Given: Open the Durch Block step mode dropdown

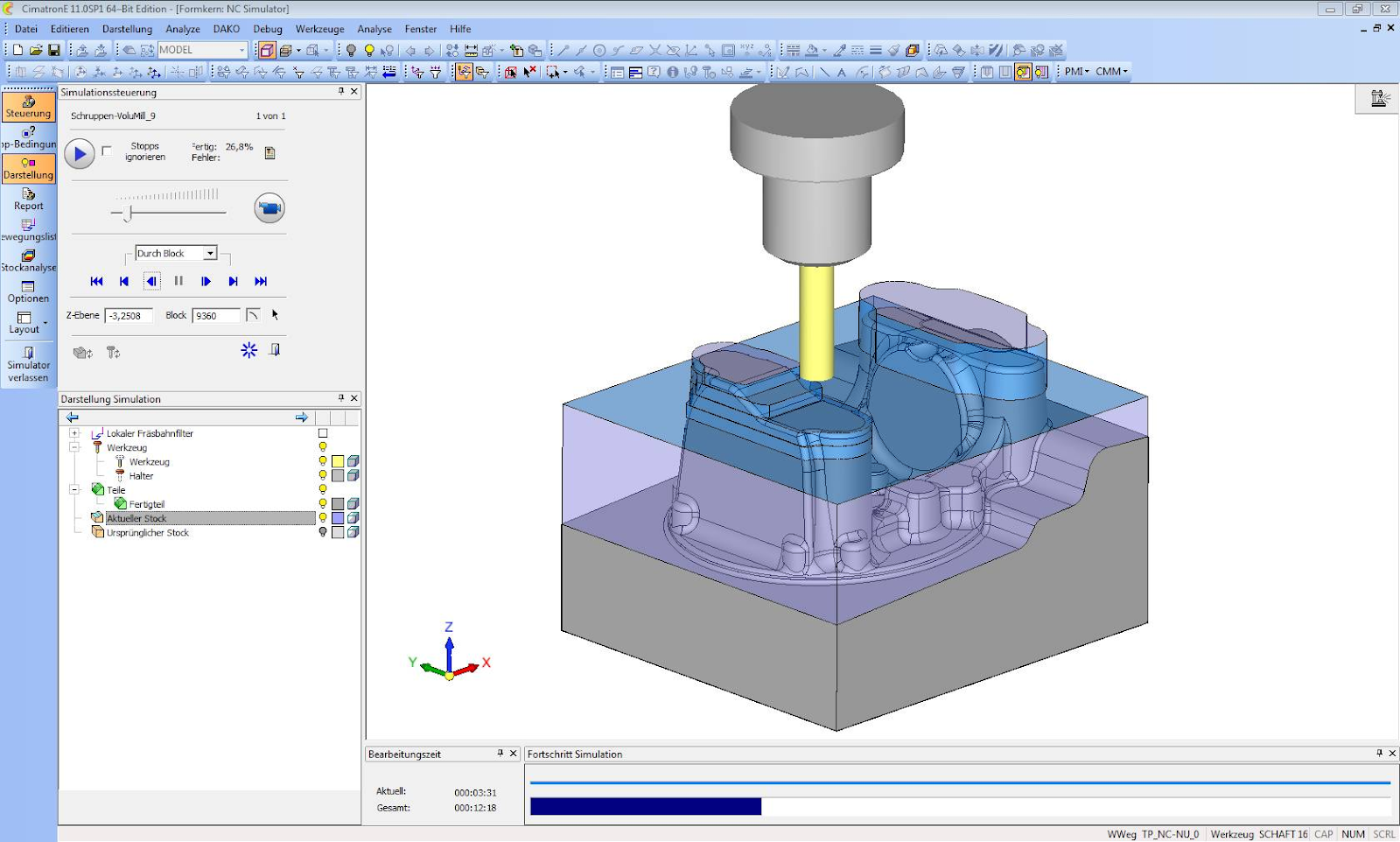Looking at the screenshot, I should 210,253.
